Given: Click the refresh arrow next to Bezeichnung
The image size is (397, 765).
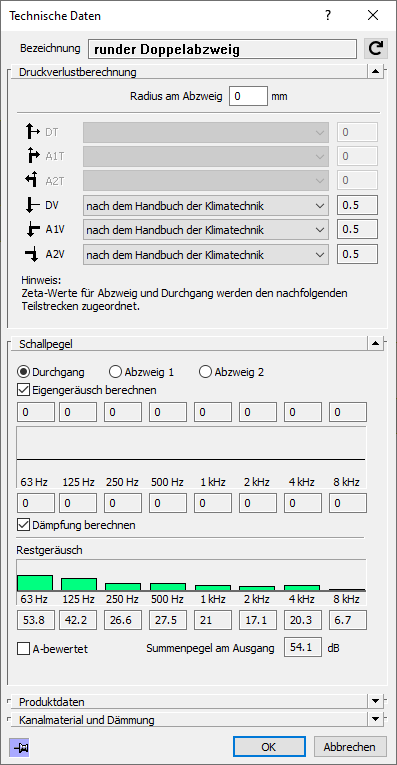Looking at the screenshot, I should pyautogui.click(x=376, y=49).
